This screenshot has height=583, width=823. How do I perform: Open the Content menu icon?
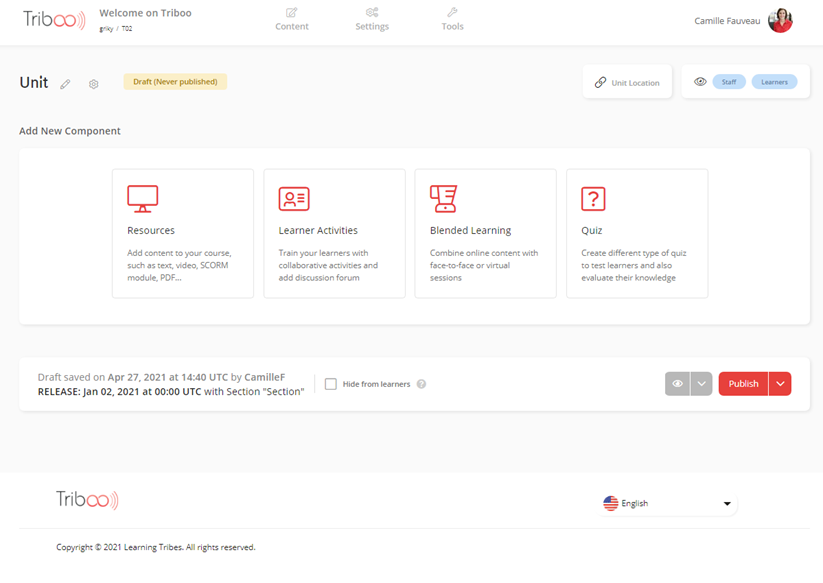pos(291,12)
